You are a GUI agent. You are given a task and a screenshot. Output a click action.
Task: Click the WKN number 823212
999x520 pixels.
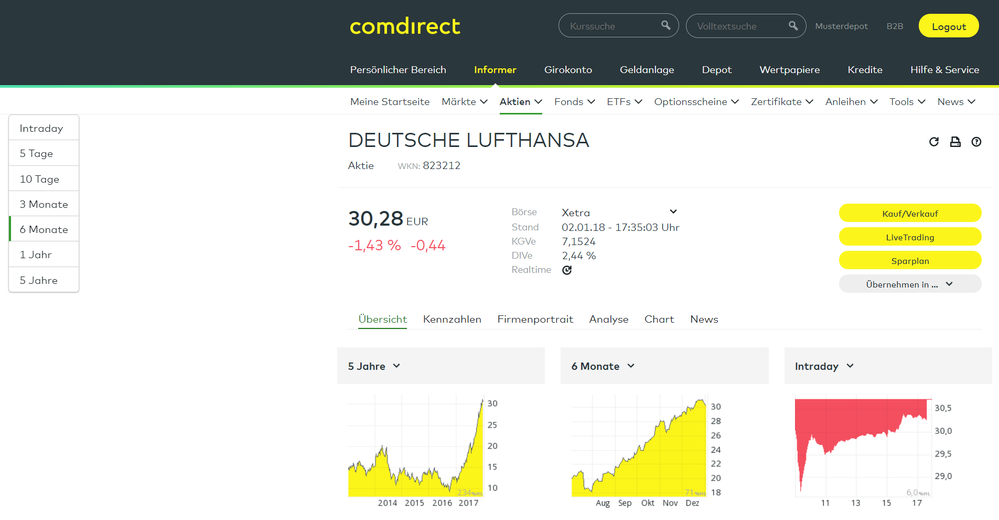[x=441, y=166]
